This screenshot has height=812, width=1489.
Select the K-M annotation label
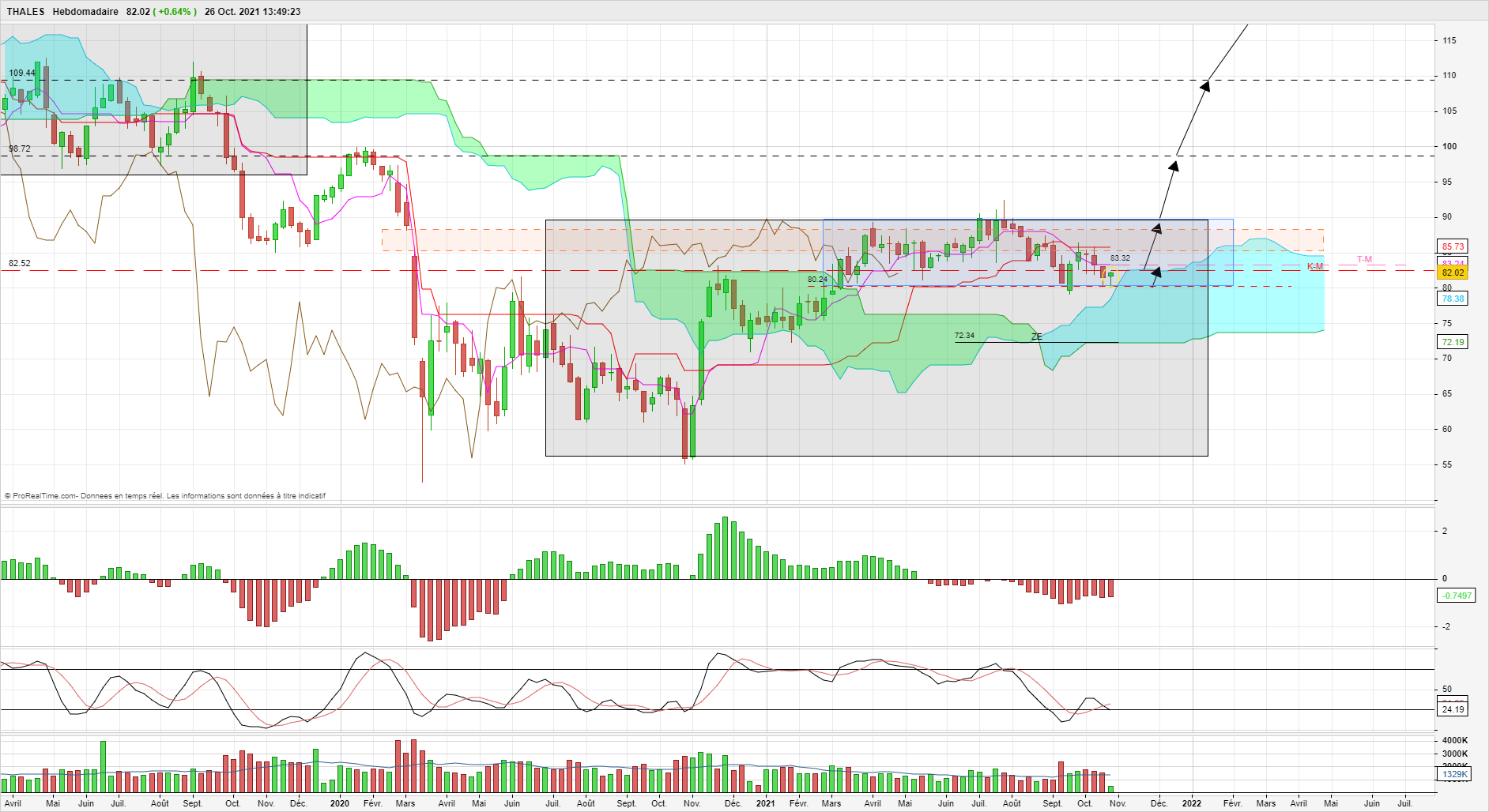pos(1315,267)
